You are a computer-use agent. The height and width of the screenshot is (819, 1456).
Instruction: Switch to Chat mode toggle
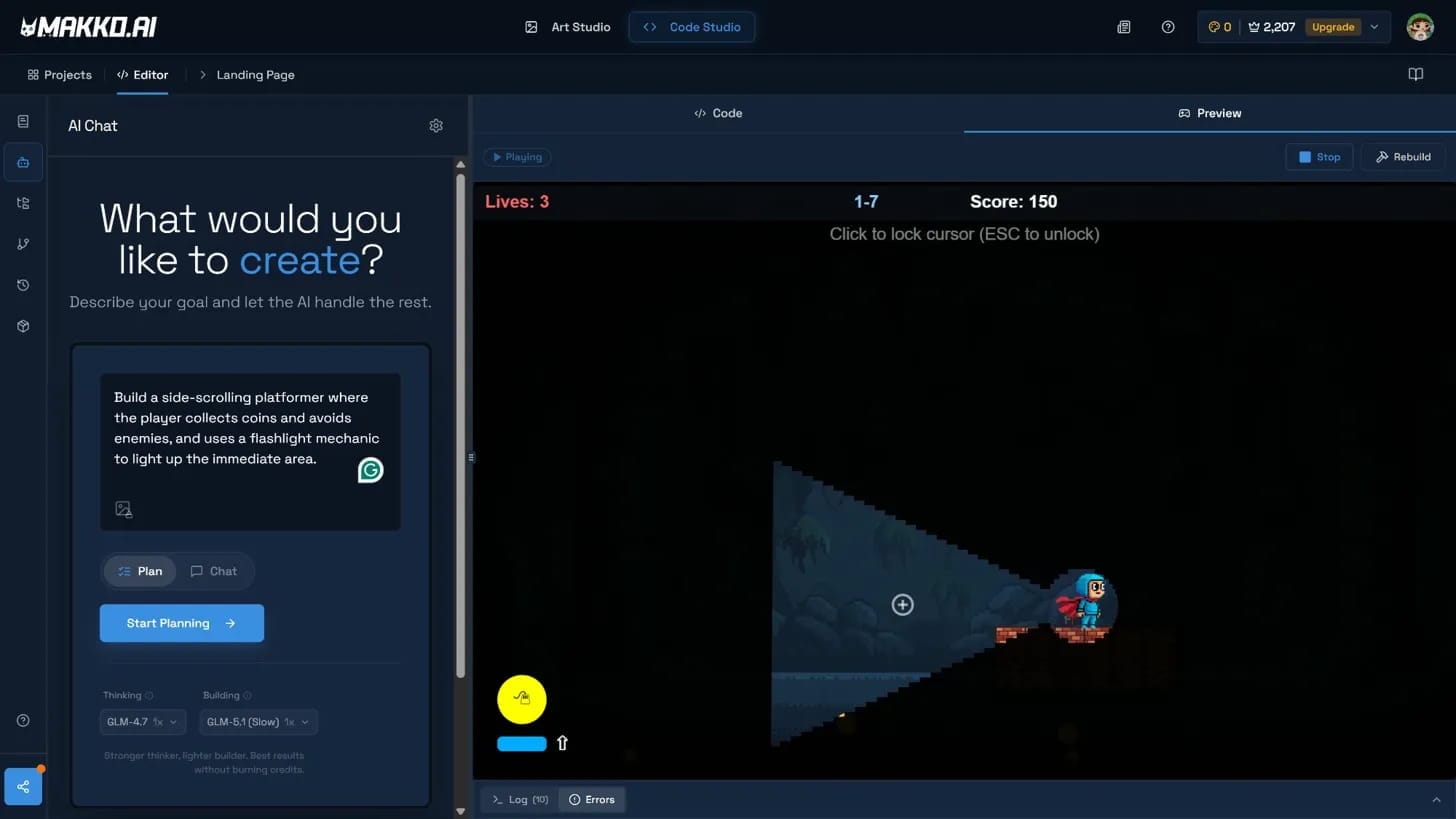click(214, 571)
